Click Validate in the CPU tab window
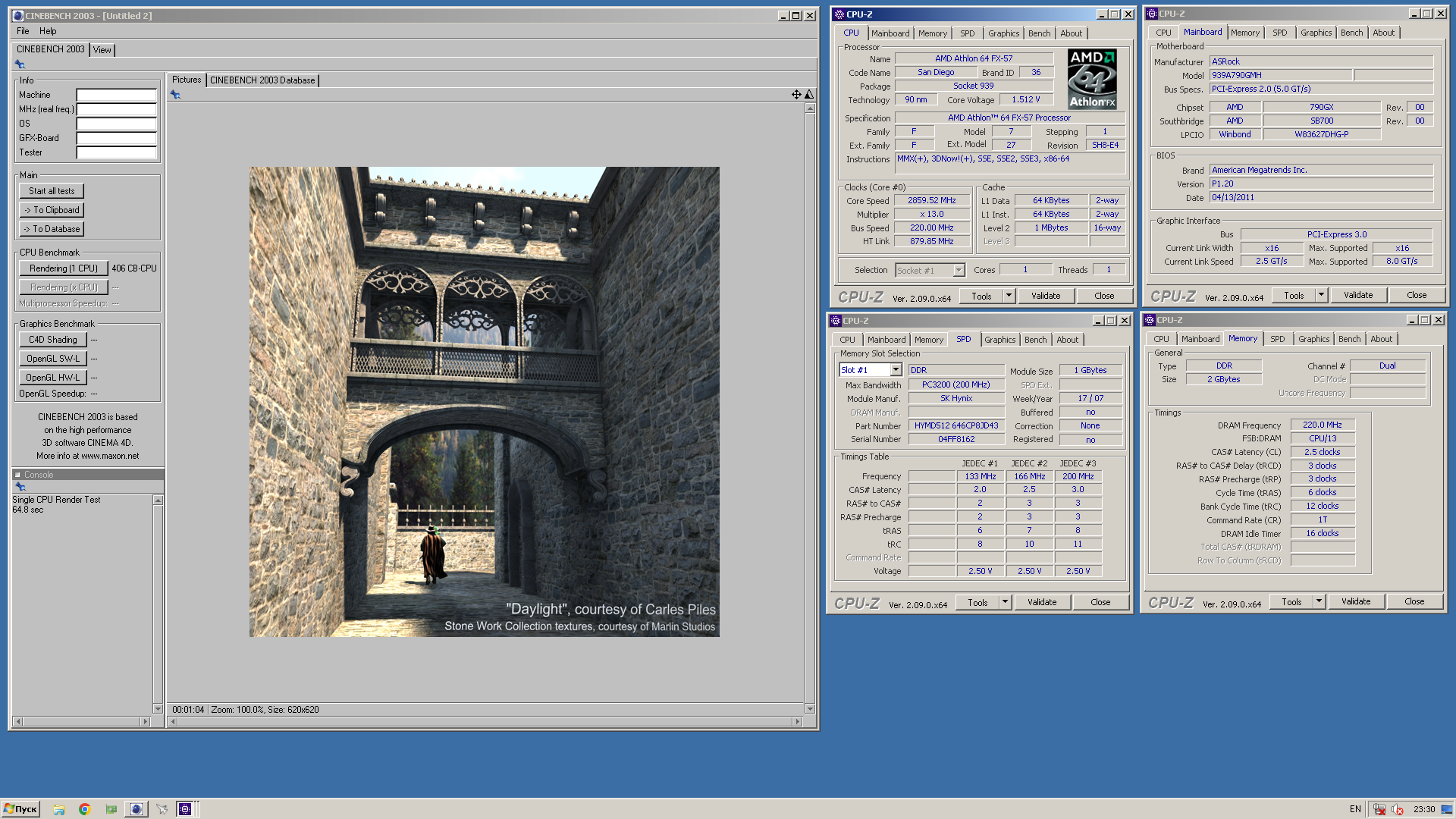This screenshot has height=819, width=1456. click(x=1046, y=296)
